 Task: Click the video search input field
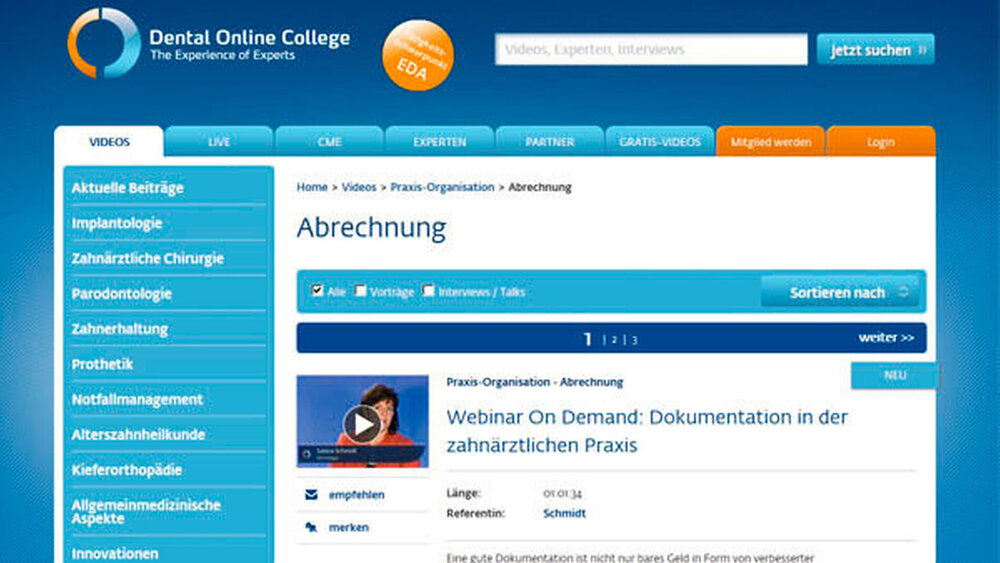(x=650, y=49)
